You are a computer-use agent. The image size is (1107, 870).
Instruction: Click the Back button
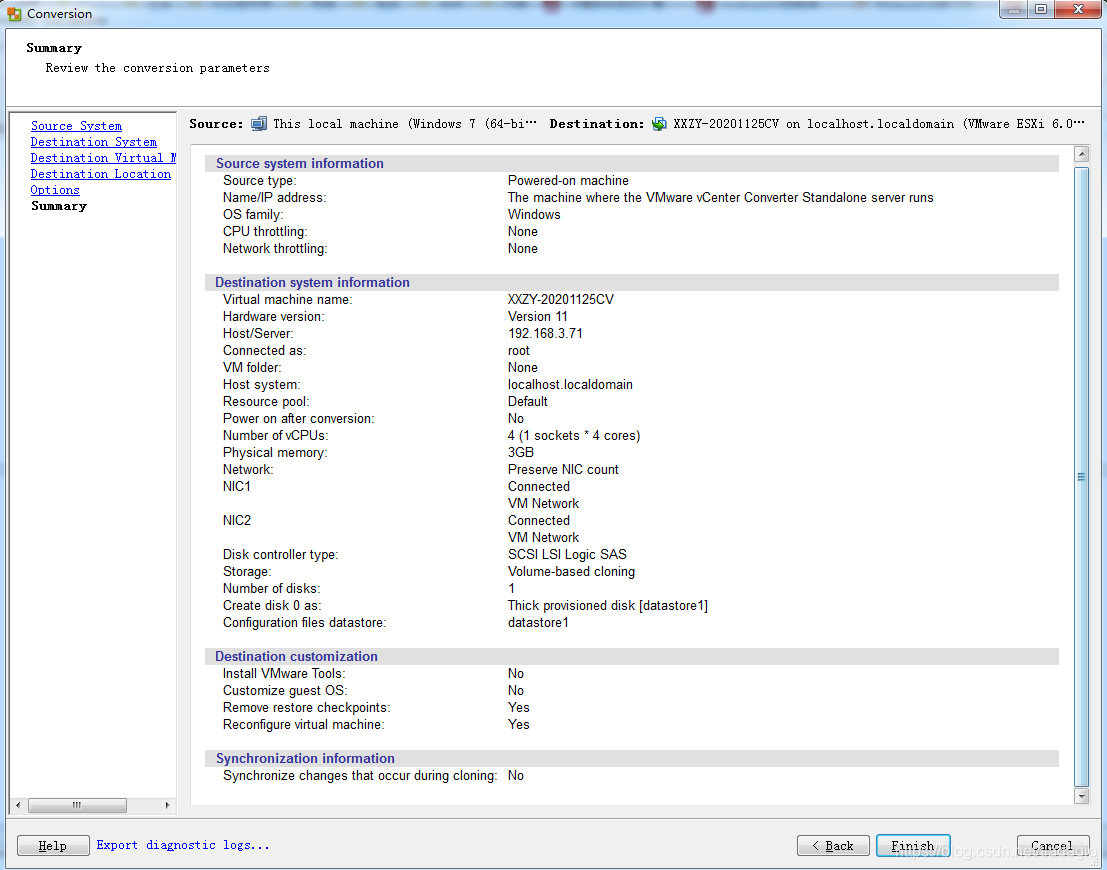(833, 845)
